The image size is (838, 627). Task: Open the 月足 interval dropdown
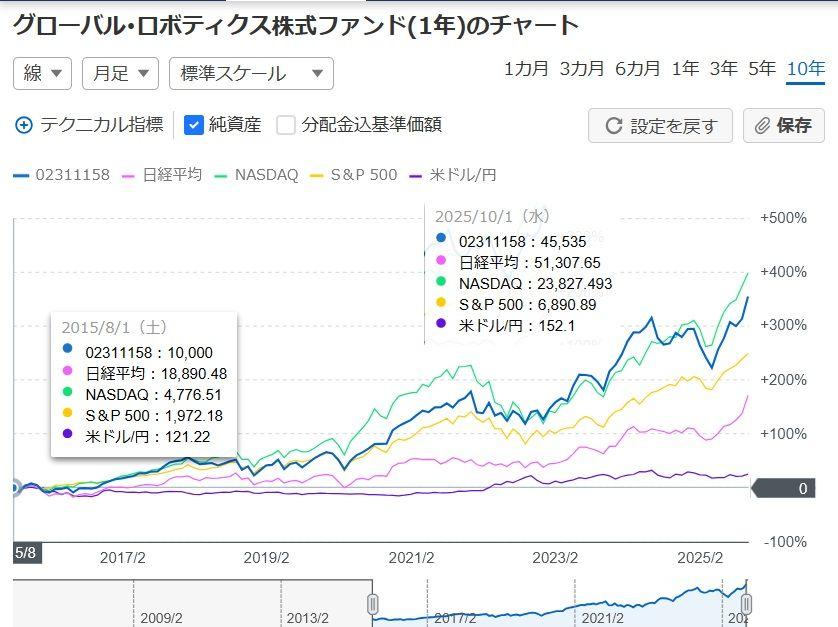(120, 73)
